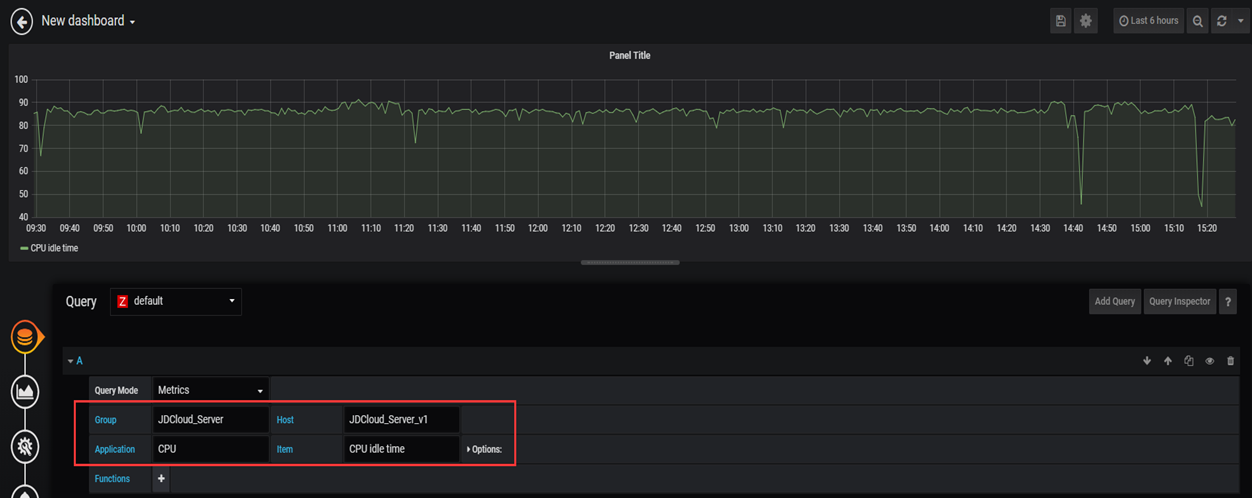Screen dimensions: 1252x498
Task: Toggle query A visibility eye icon
Action: 1209,361
